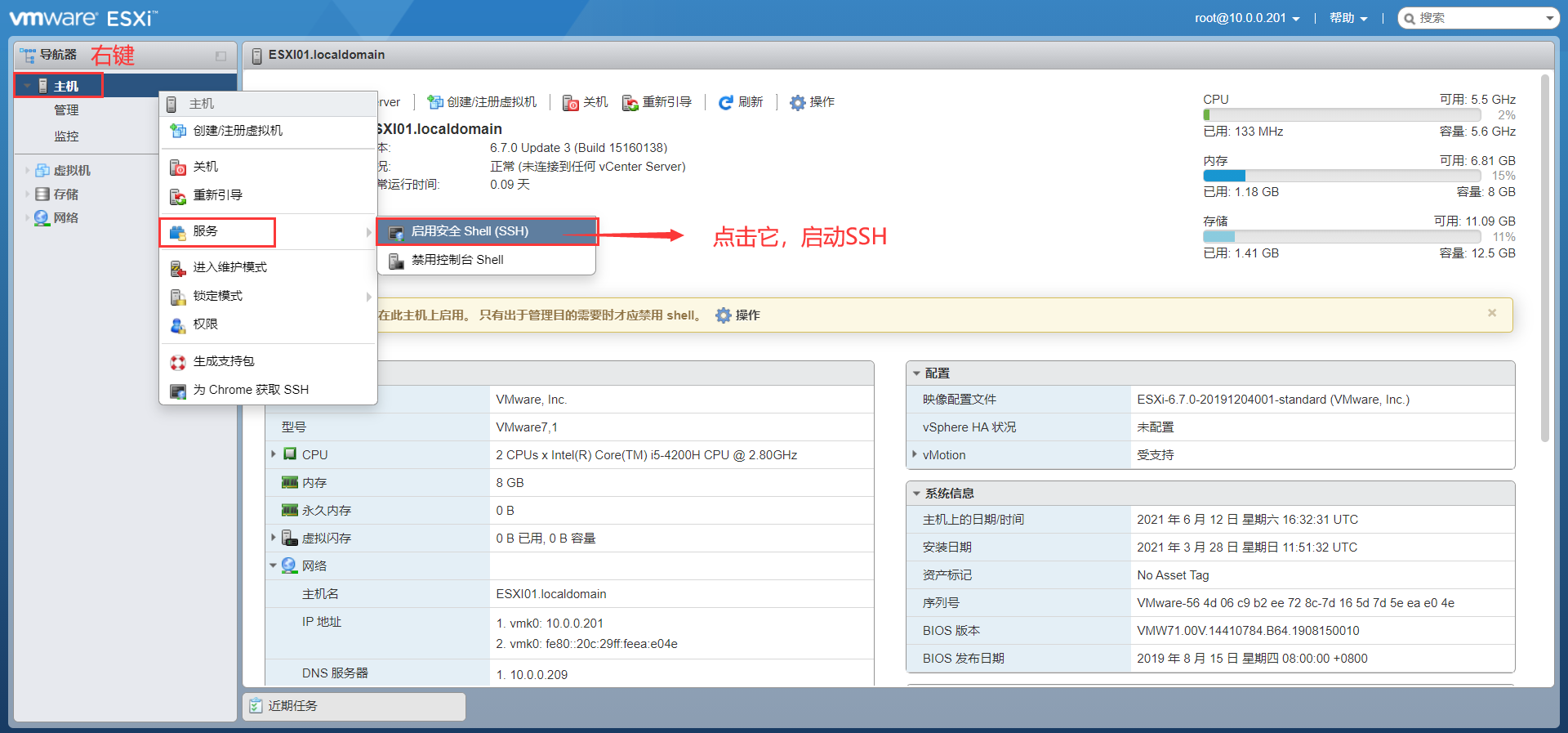The height and width of the screenshot is (733, 1568).
Task: Click the 操作 gear in the warning banner
Action: 724,315
